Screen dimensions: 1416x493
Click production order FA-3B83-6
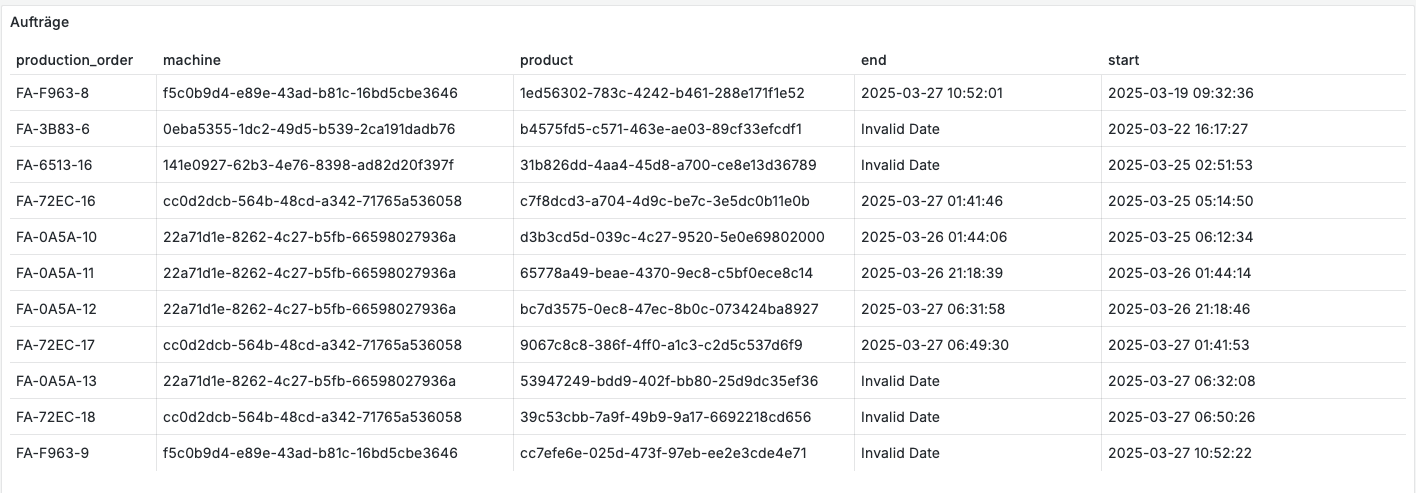[53, 129]
